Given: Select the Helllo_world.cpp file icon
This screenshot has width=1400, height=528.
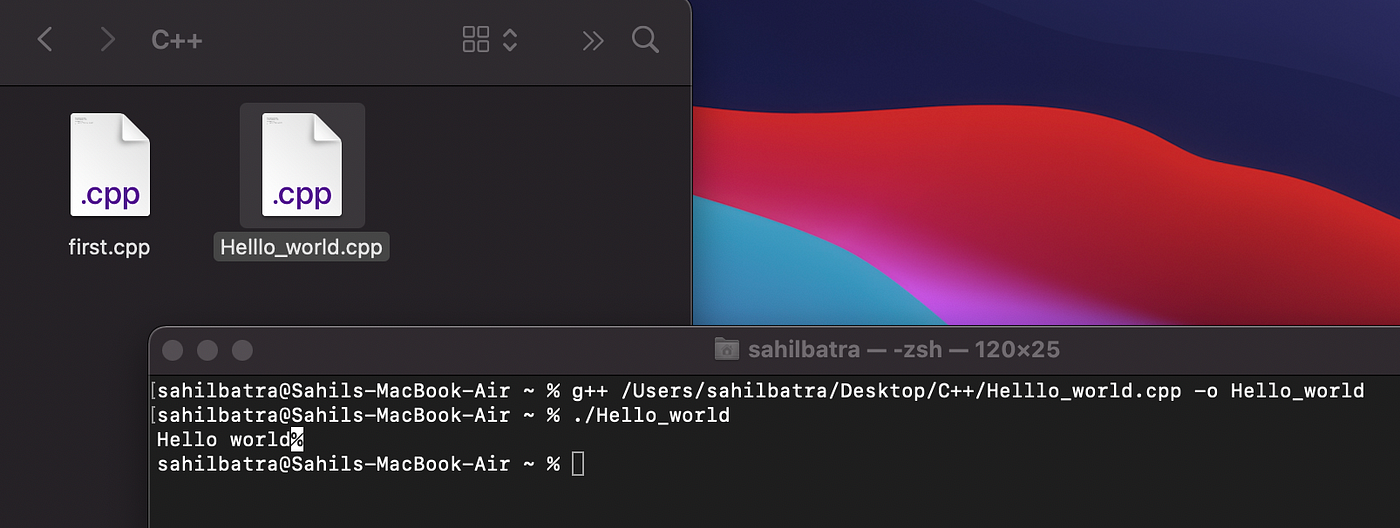Looking at the screenshot, I should pyautogui.click(x=302, y=164).
